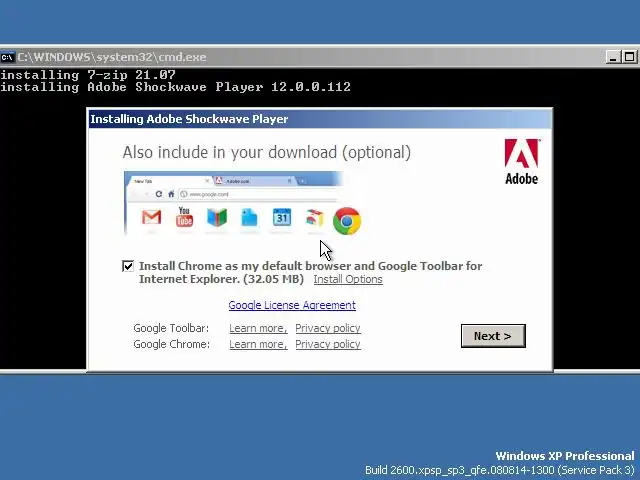Click the Gmail icon in the preview
Viewport: 640px width, 480px height.
151,217
